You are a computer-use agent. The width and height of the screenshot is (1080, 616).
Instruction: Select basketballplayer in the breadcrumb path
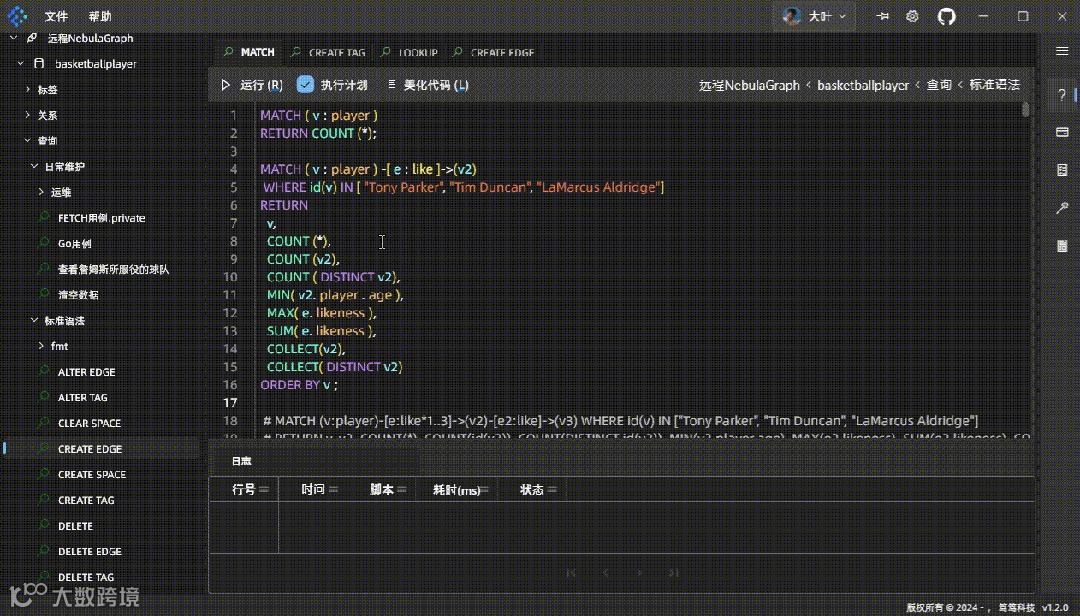[x=862, y=86]
